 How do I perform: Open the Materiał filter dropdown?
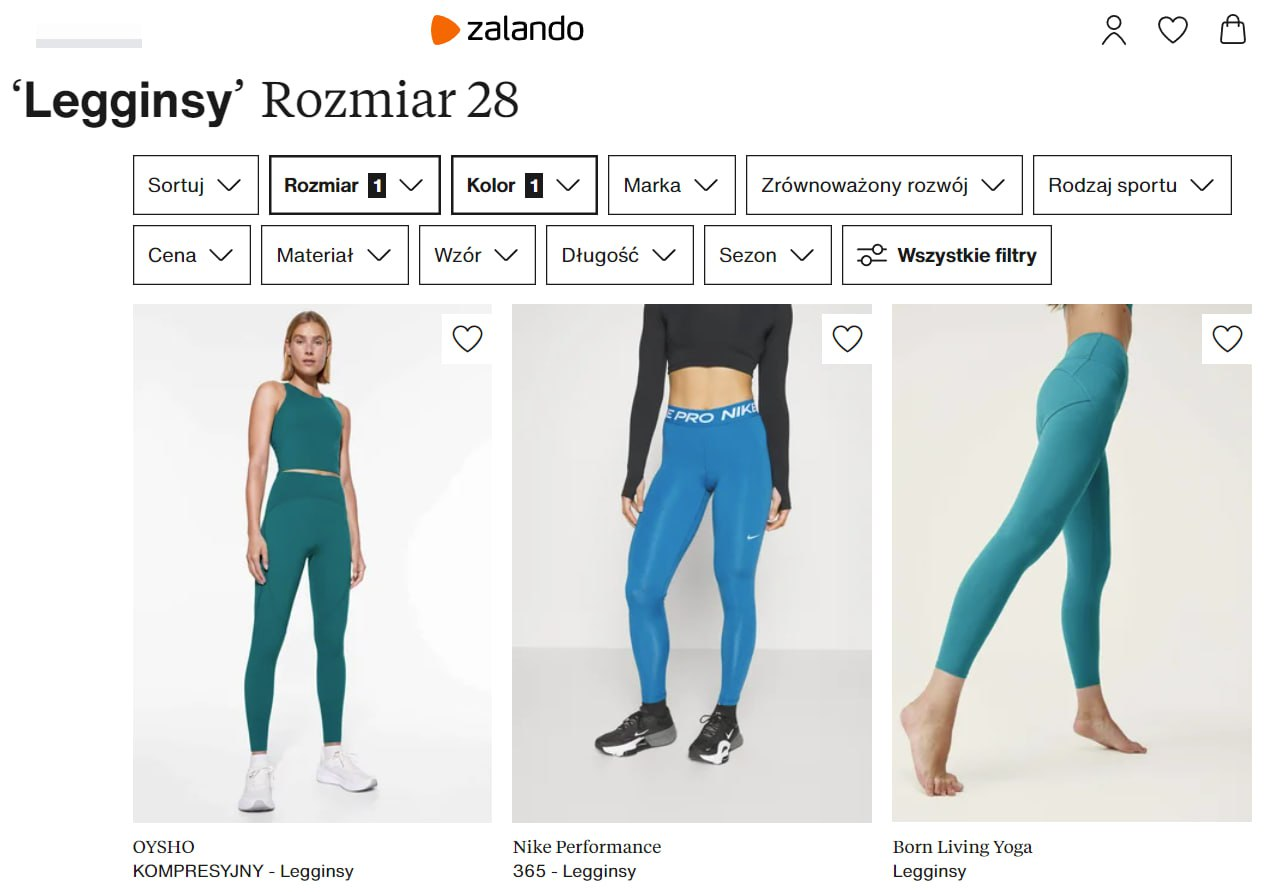(334, 255)
